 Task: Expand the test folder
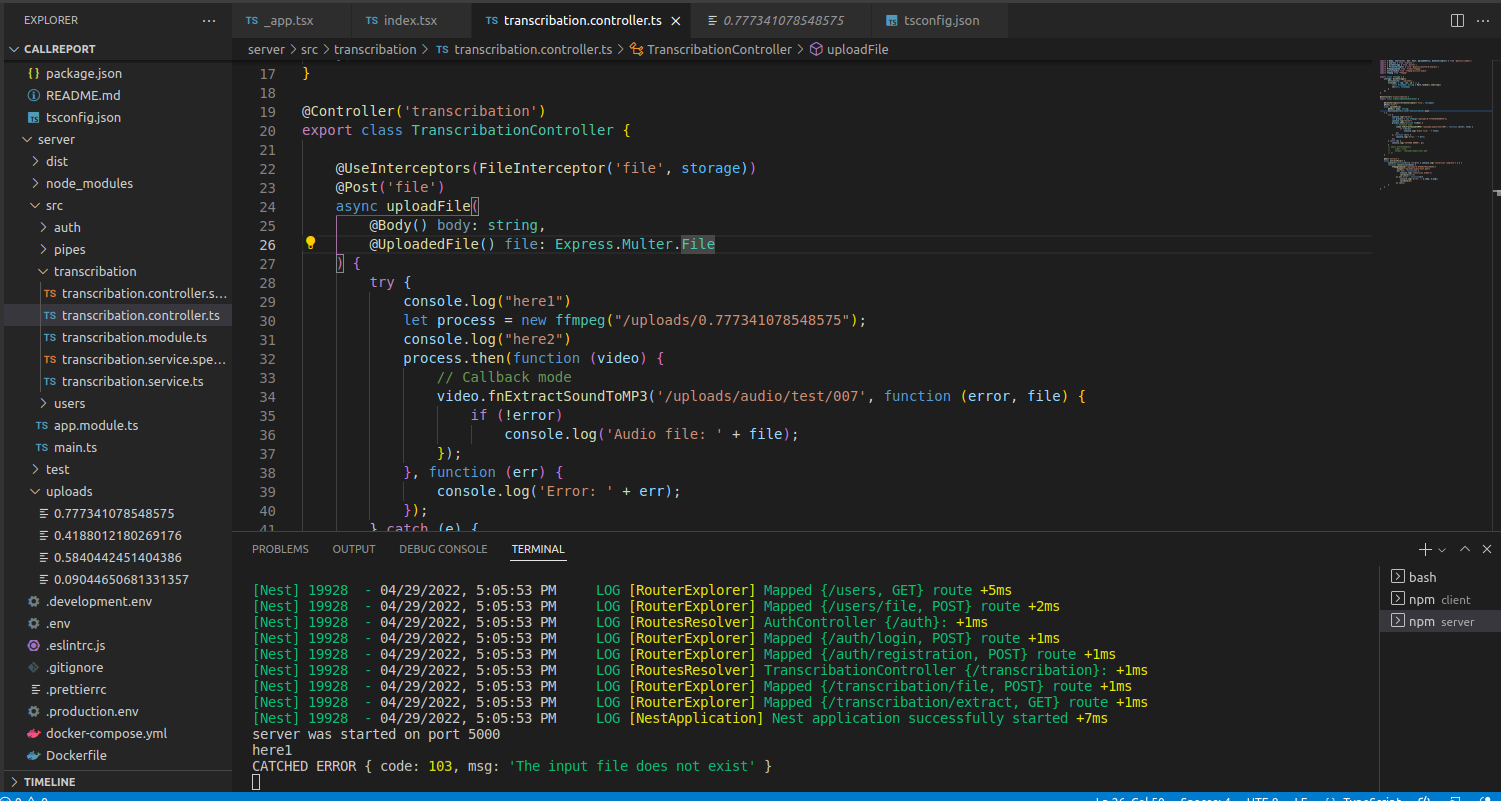point(118,469)
